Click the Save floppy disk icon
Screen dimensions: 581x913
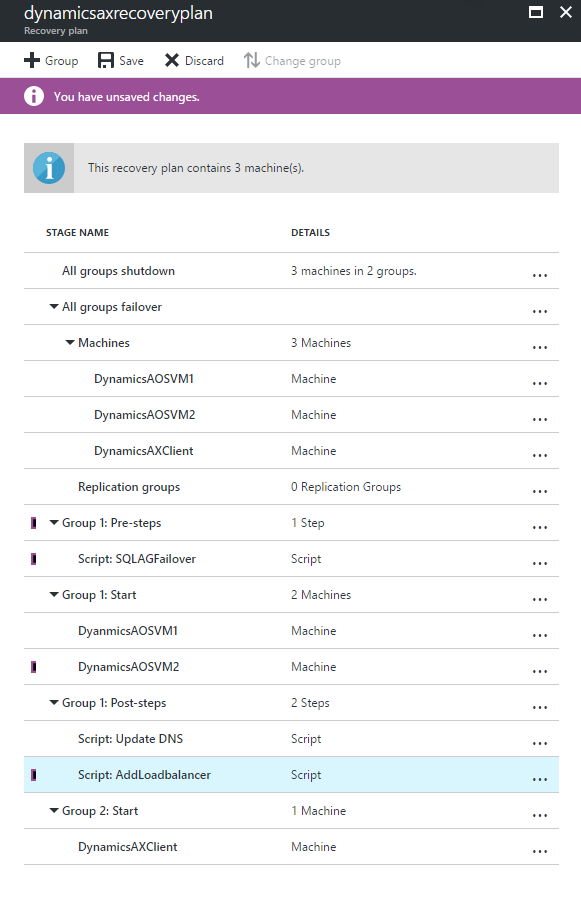coord(108,60)
